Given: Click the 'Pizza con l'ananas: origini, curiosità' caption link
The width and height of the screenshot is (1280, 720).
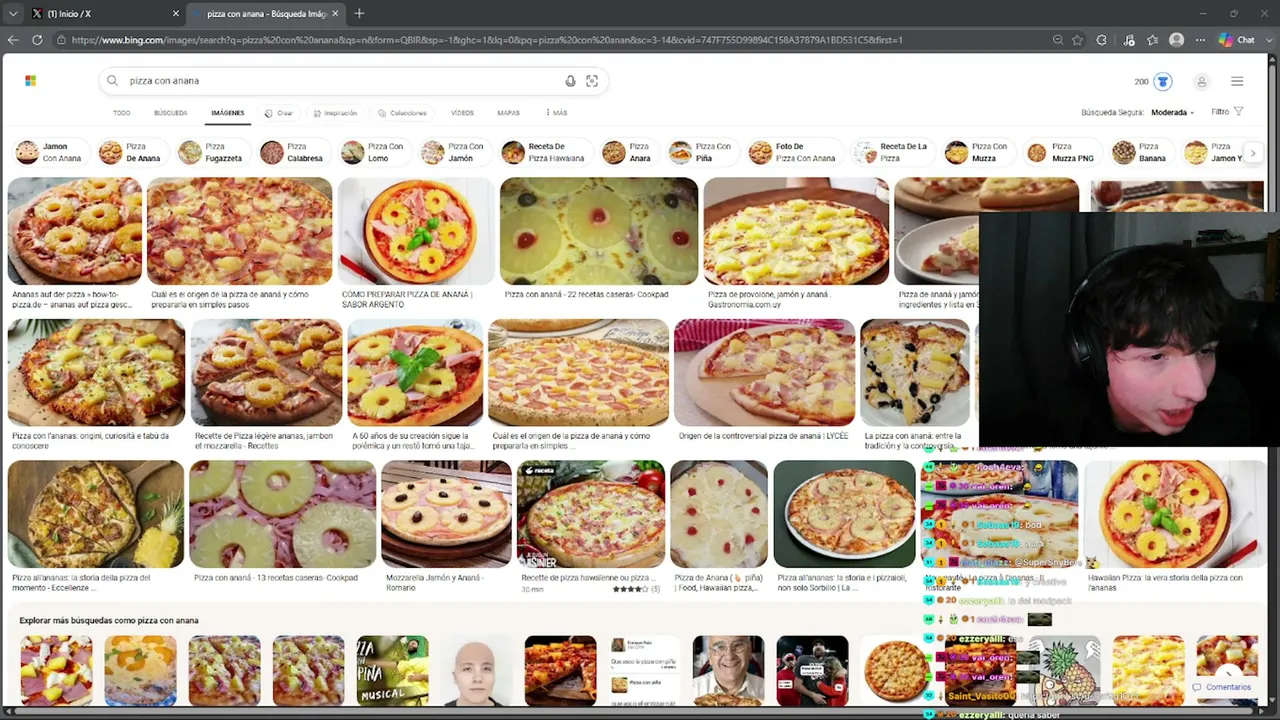Looking at the screenshot, I should 90,441.
